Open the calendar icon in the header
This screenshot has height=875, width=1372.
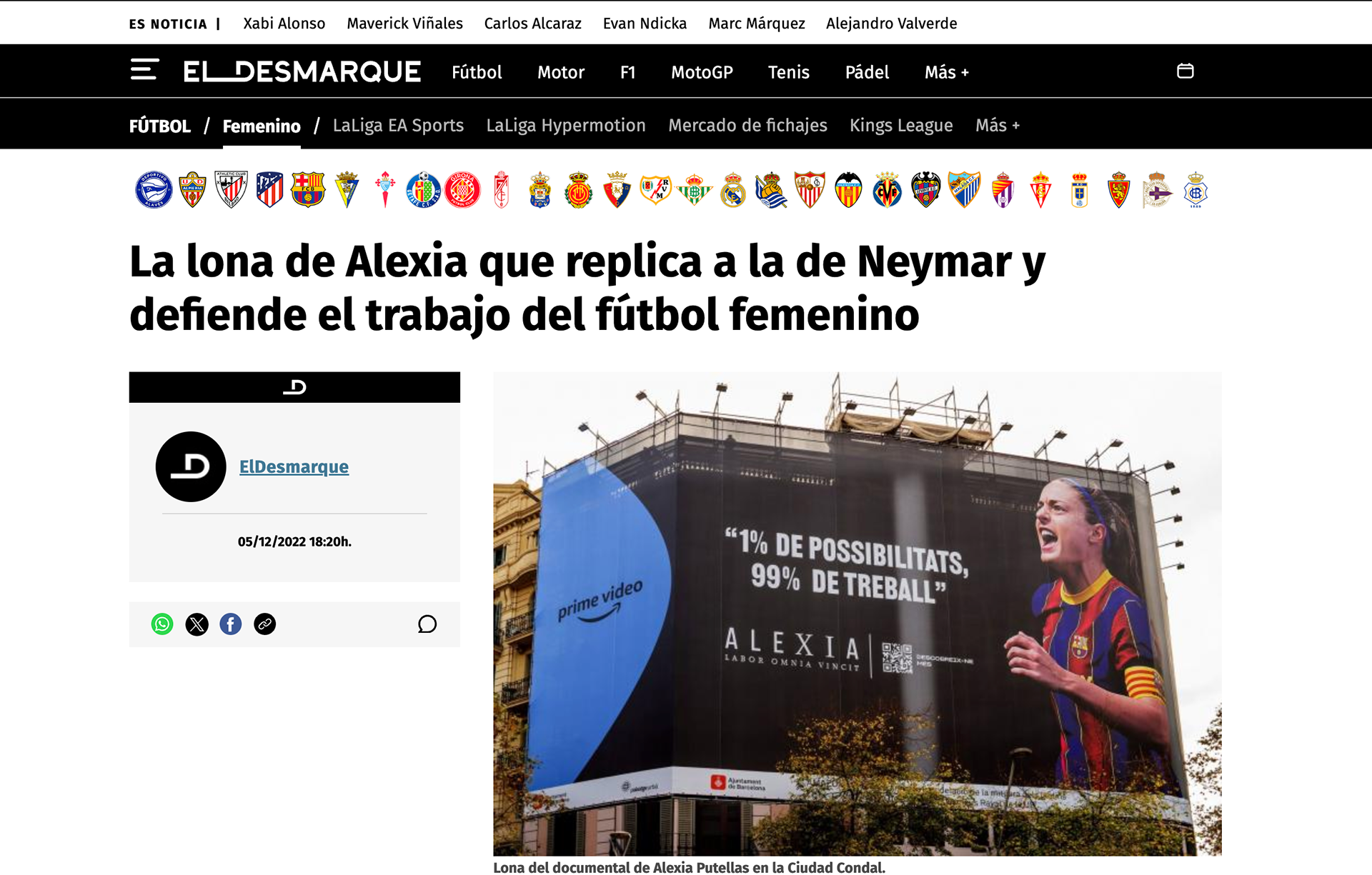pos(1185,71)
